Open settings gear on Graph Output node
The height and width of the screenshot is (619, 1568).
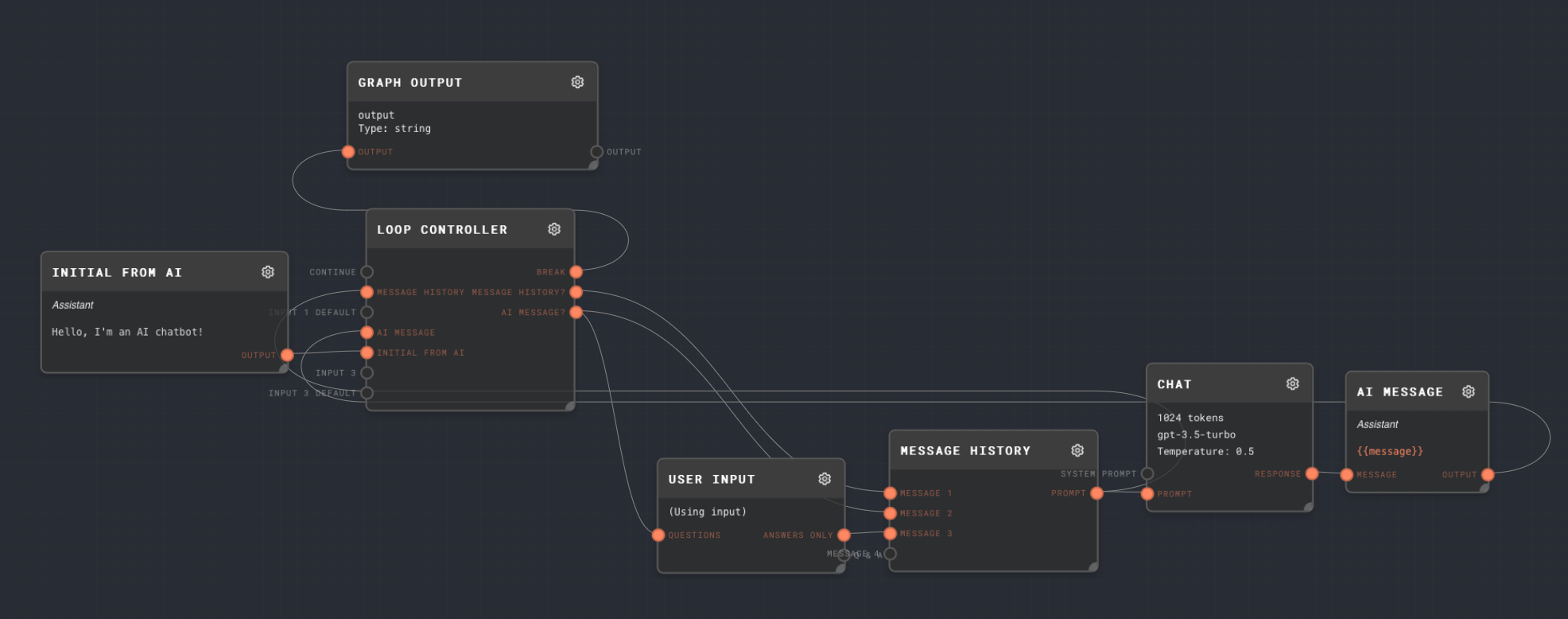click(x=577, y=82)
